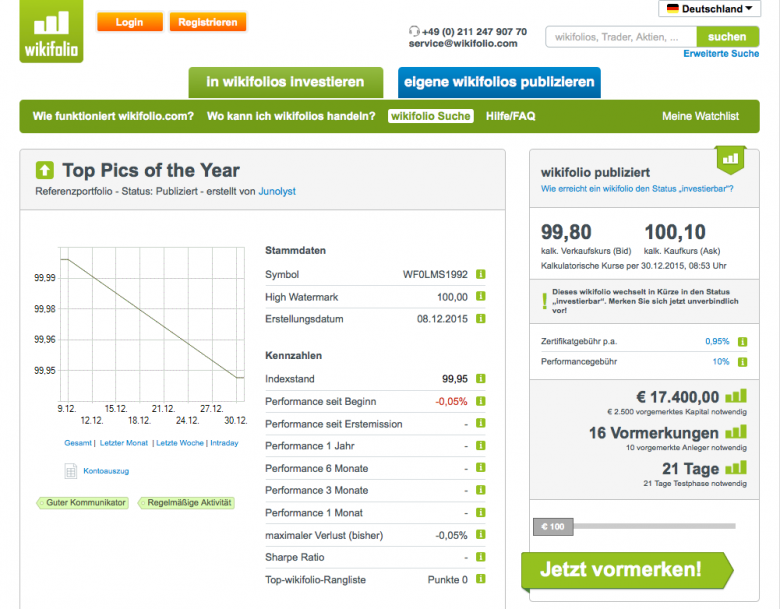Open Wie funktioniert wikifolio.com? menu item

[113, 116]
